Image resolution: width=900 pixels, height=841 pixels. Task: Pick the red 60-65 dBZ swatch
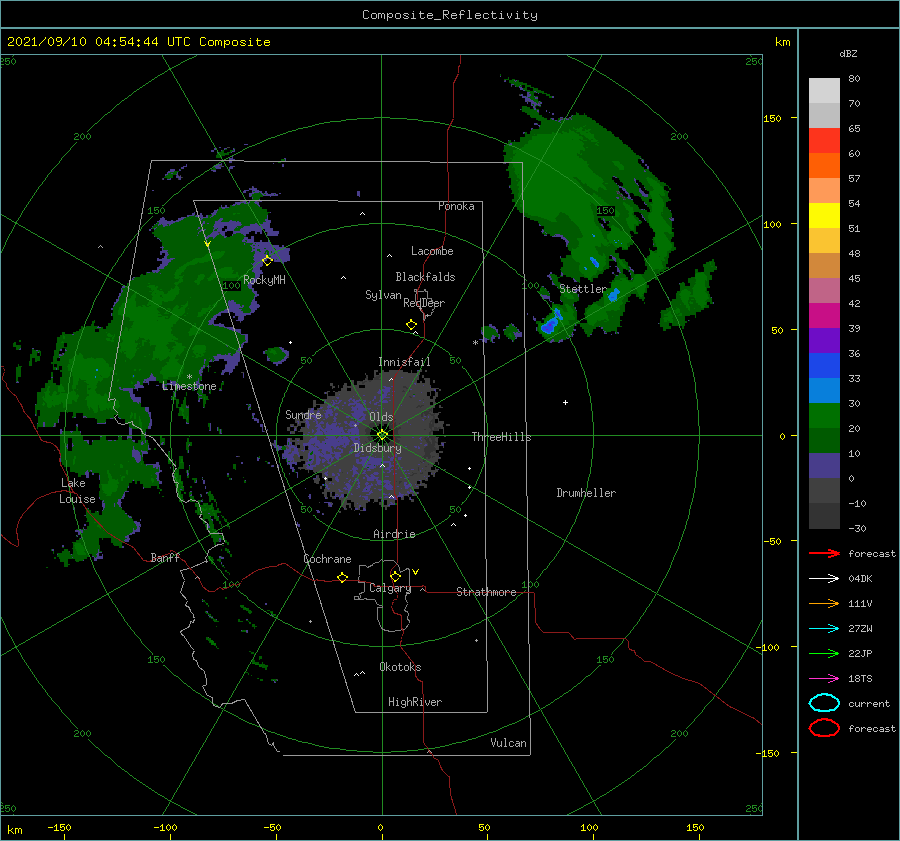pos(824,141)
